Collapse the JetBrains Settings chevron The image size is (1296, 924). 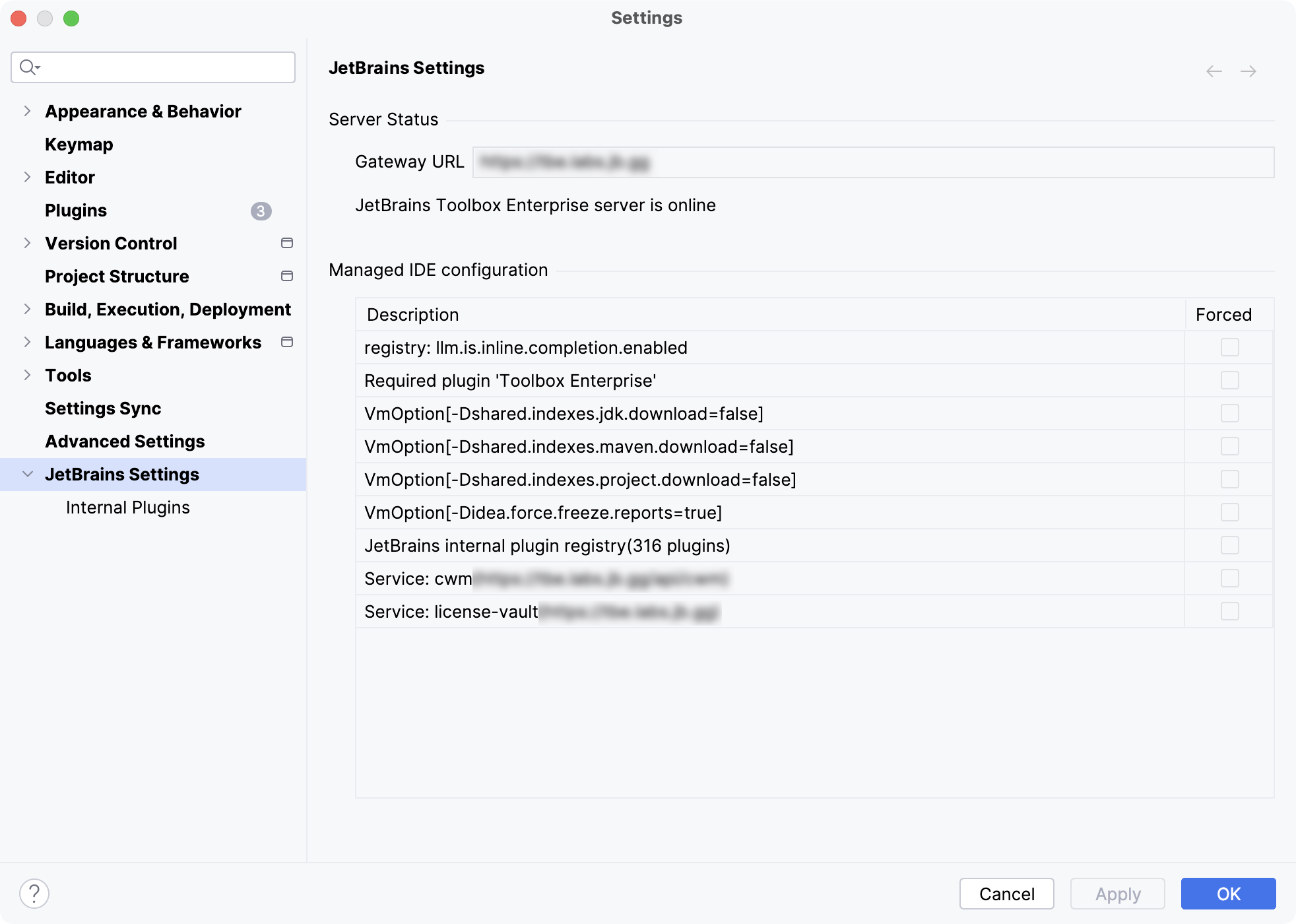(x=27, y=474)
